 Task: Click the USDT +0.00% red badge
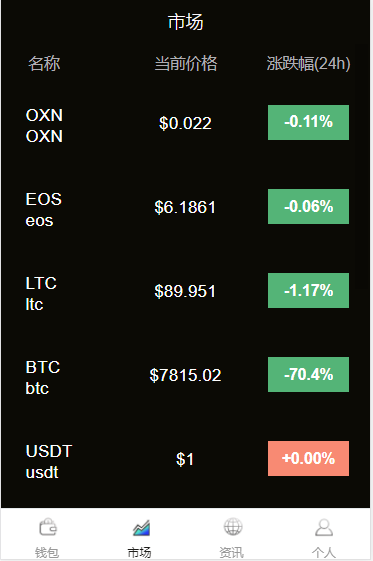(308, 458)
